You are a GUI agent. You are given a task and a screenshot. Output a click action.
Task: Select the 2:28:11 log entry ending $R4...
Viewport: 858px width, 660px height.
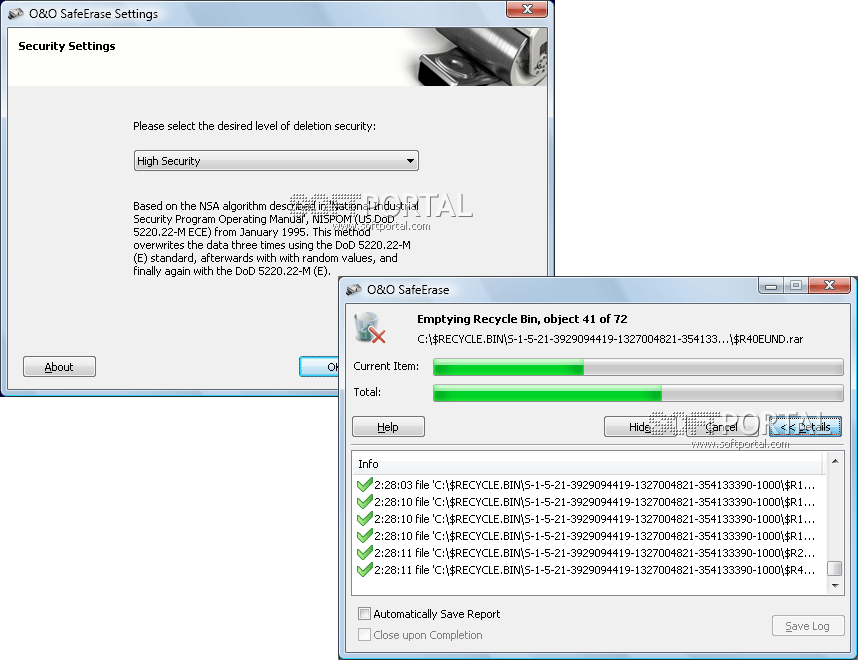(586, 570)
